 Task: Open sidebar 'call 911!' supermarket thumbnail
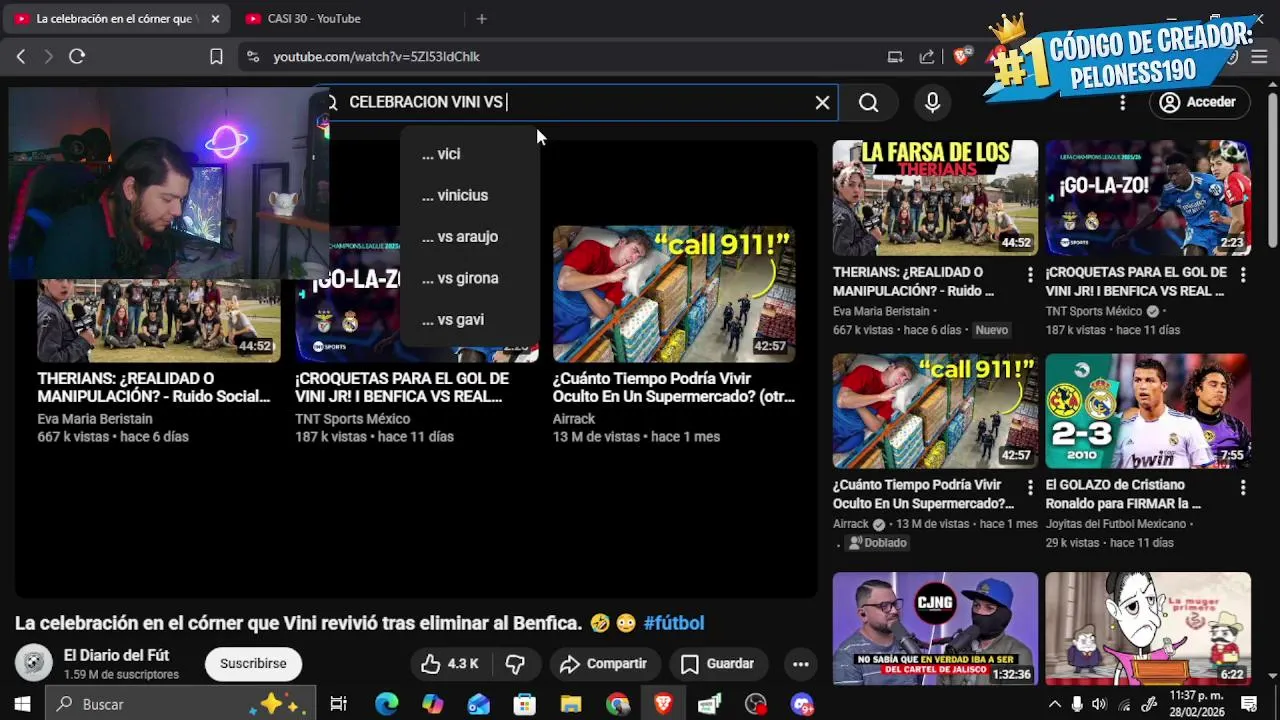pos(935,411)
